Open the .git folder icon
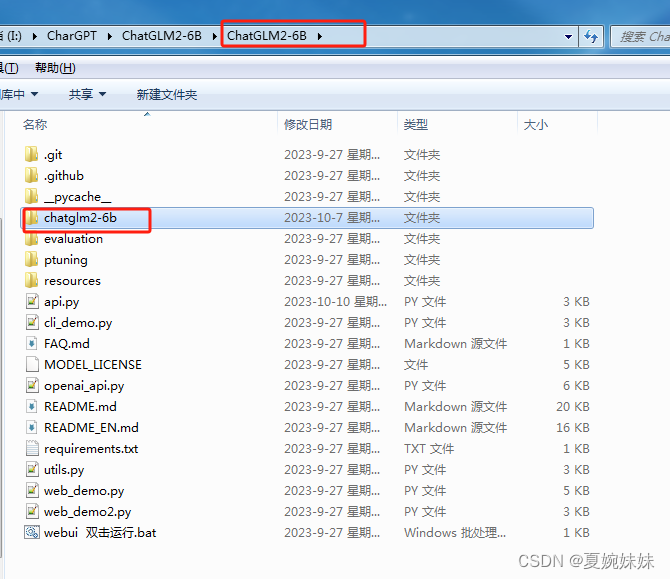 pyautogui.click(x=31, y=154)
